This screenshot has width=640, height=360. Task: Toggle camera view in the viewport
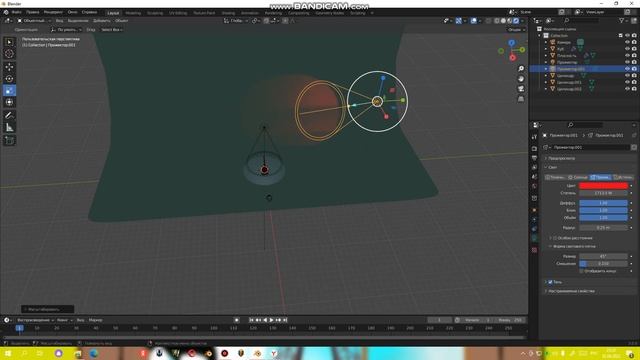point(521,89)
